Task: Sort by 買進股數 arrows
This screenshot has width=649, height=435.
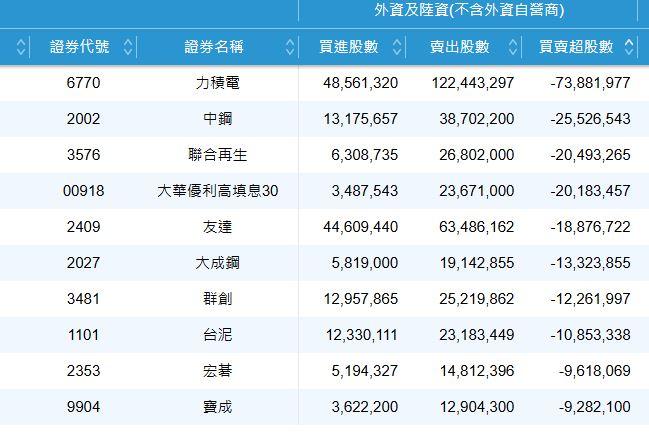Action: coord(397,47)
